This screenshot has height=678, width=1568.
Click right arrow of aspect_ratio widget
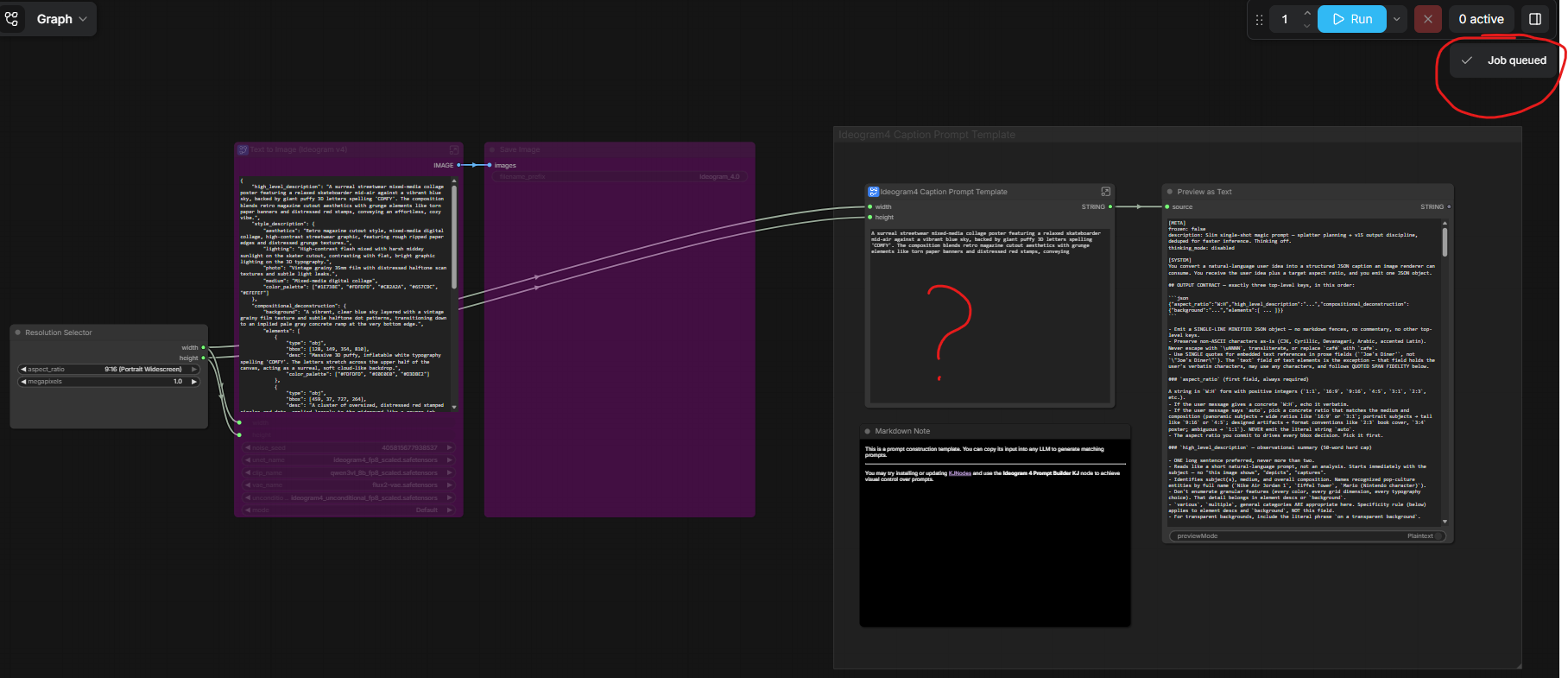coord(194,369)
